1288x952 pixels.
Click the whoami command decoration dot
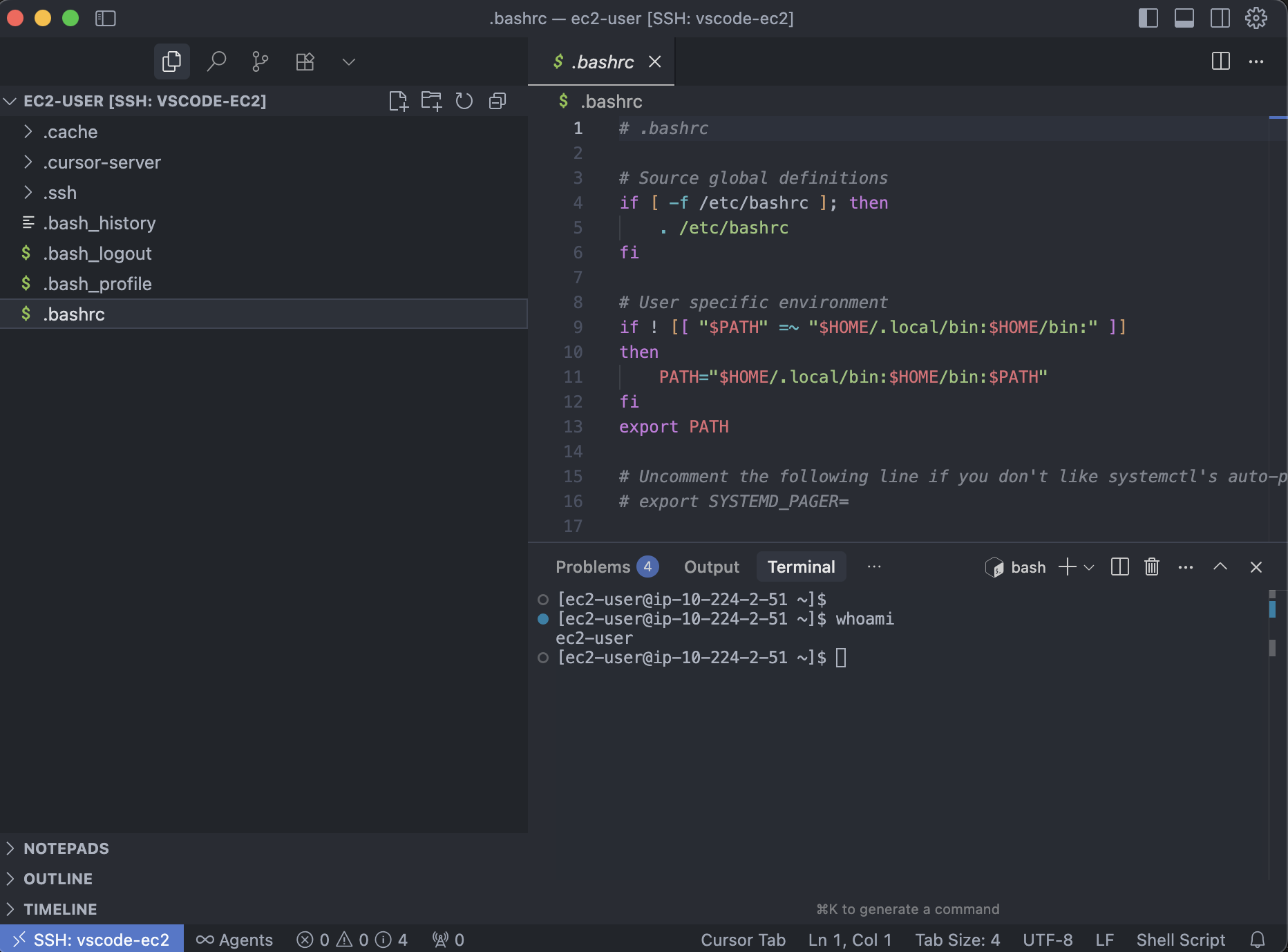[543, 619]
